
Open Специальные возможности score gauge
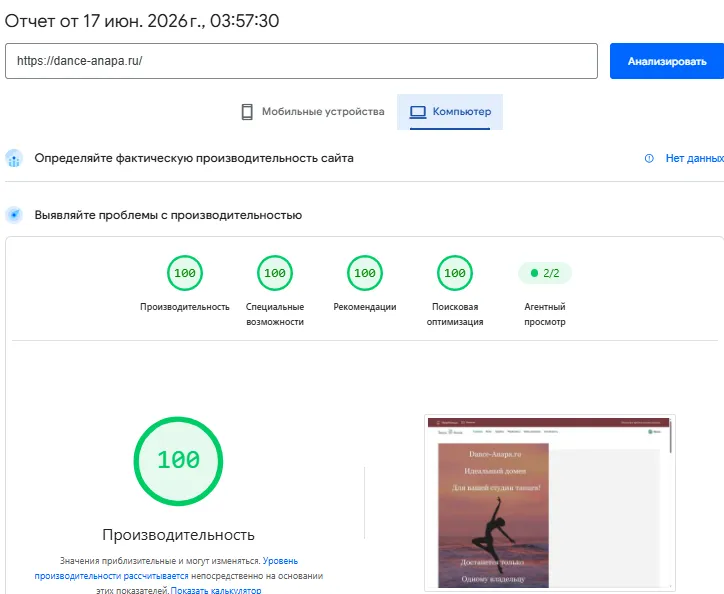coord(275,273)
